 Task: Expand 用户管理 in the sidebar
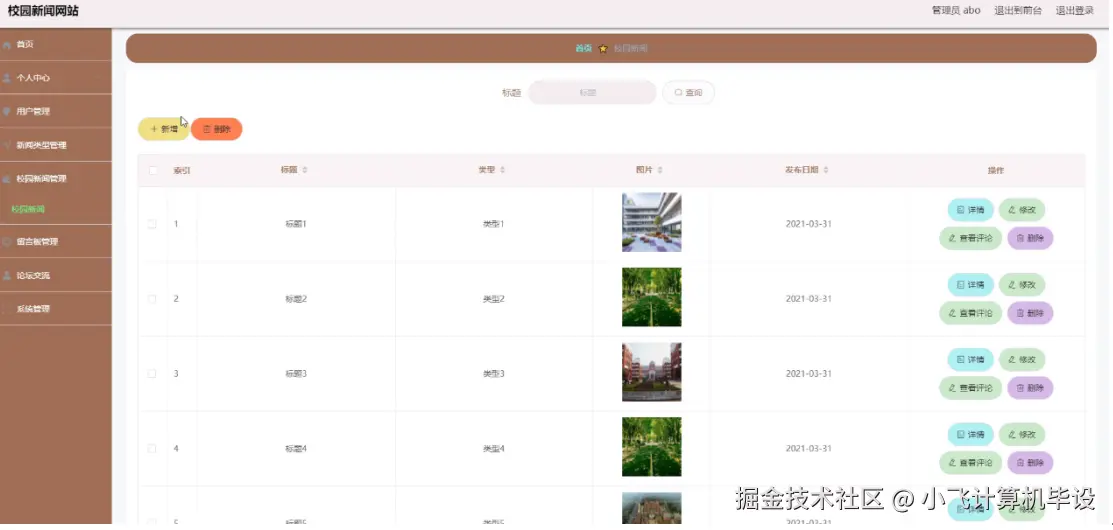click(x=55, y=111)
